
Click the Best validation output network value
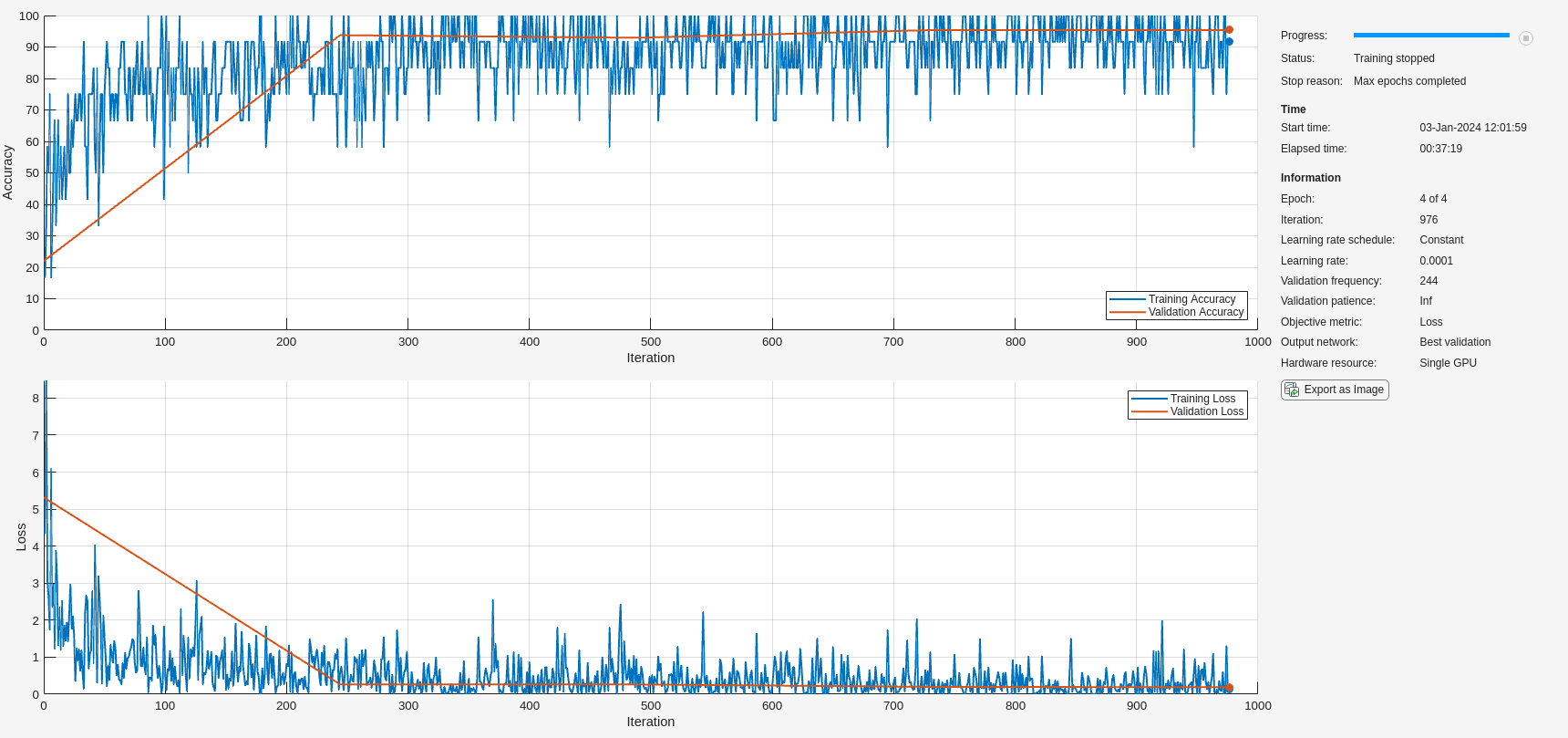point(1455,342)
